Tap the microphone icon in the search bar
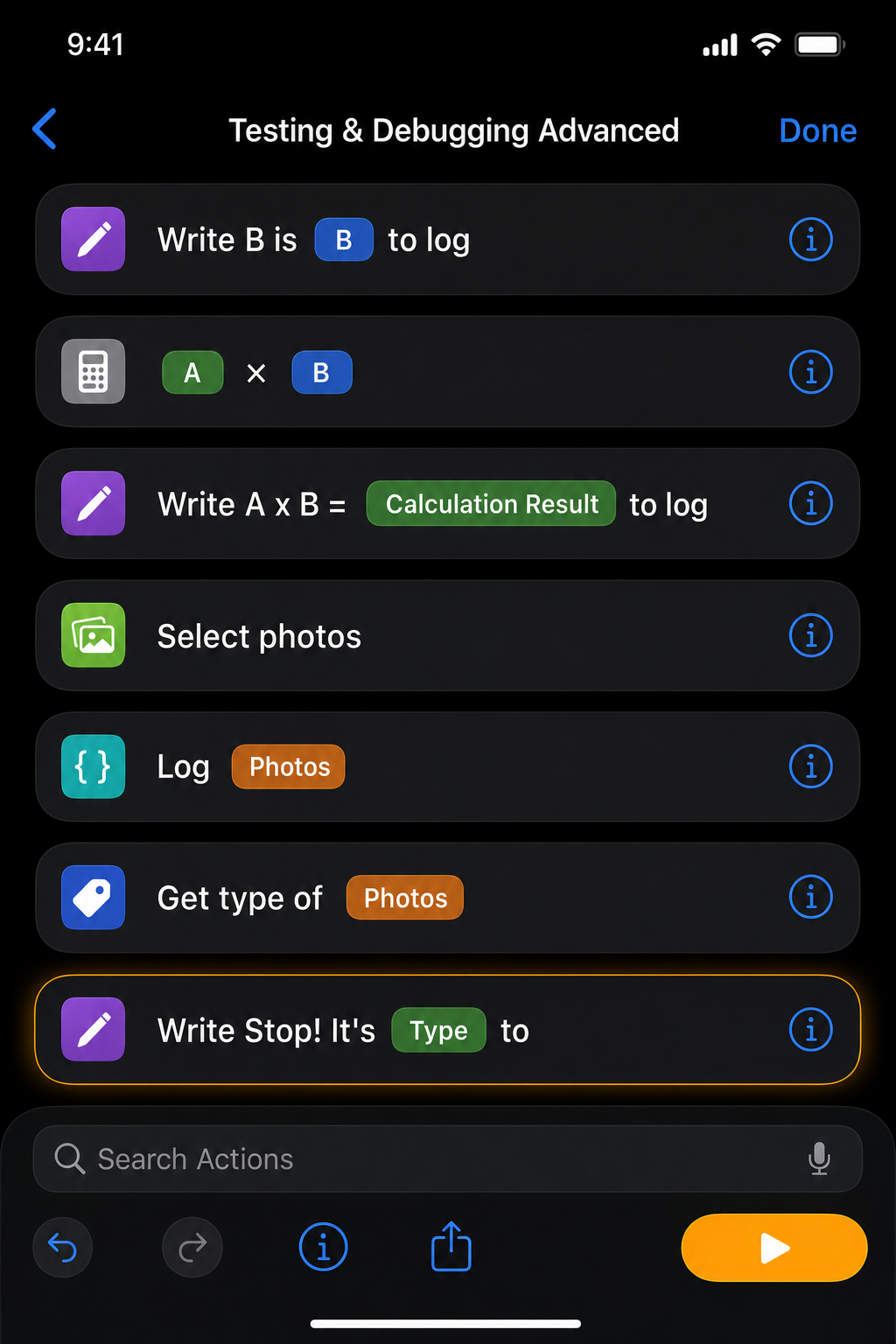Image resolution: width=896 pixels, height=1344 pixels. point(819,1158)
